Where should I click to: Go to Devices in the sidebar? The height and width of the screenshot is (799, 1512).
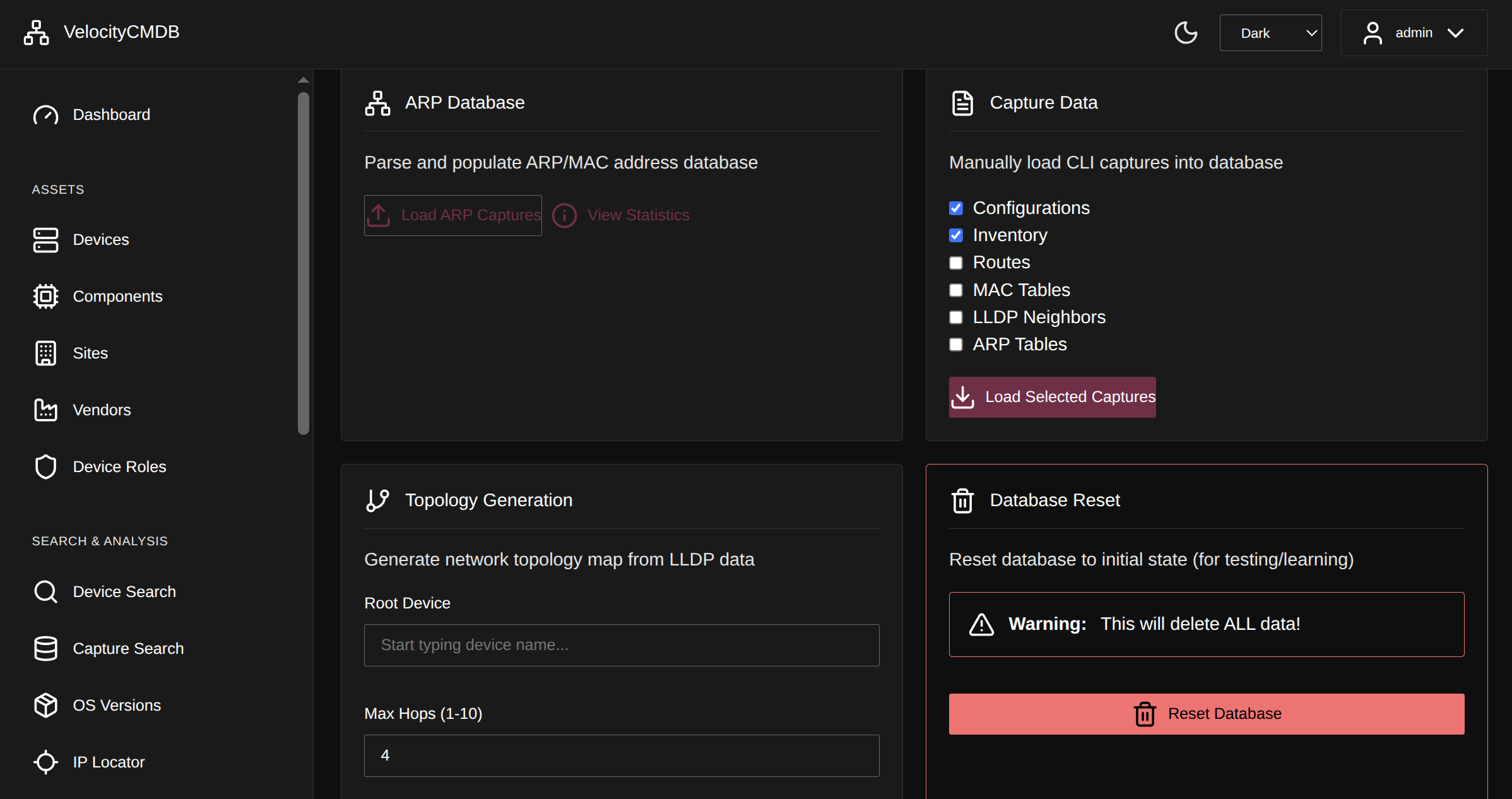click(x=101, y=240)
